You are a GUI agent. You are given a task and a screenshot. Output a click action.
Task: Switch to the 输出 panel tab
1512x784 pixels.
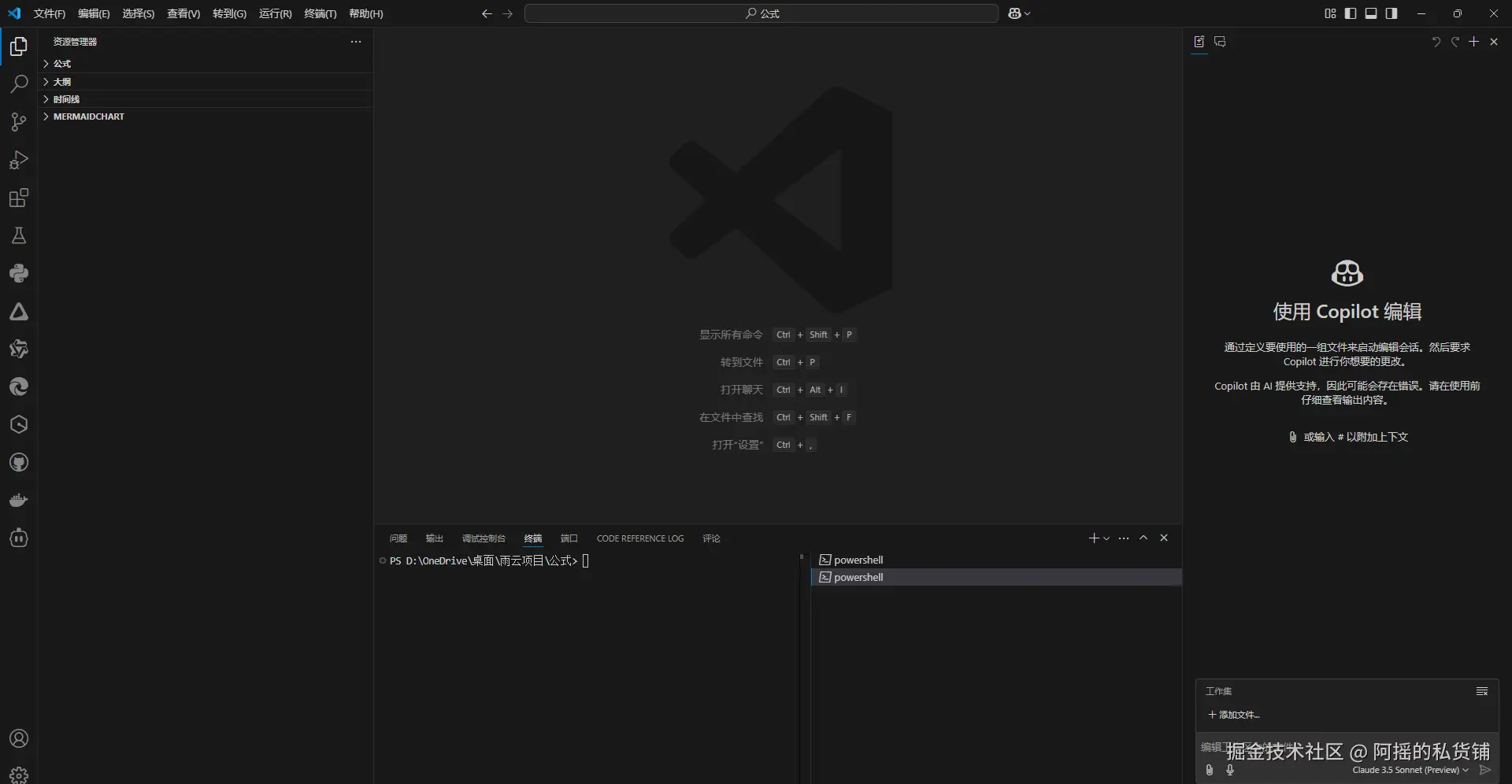pyautogui.click(x=435, y=538)
